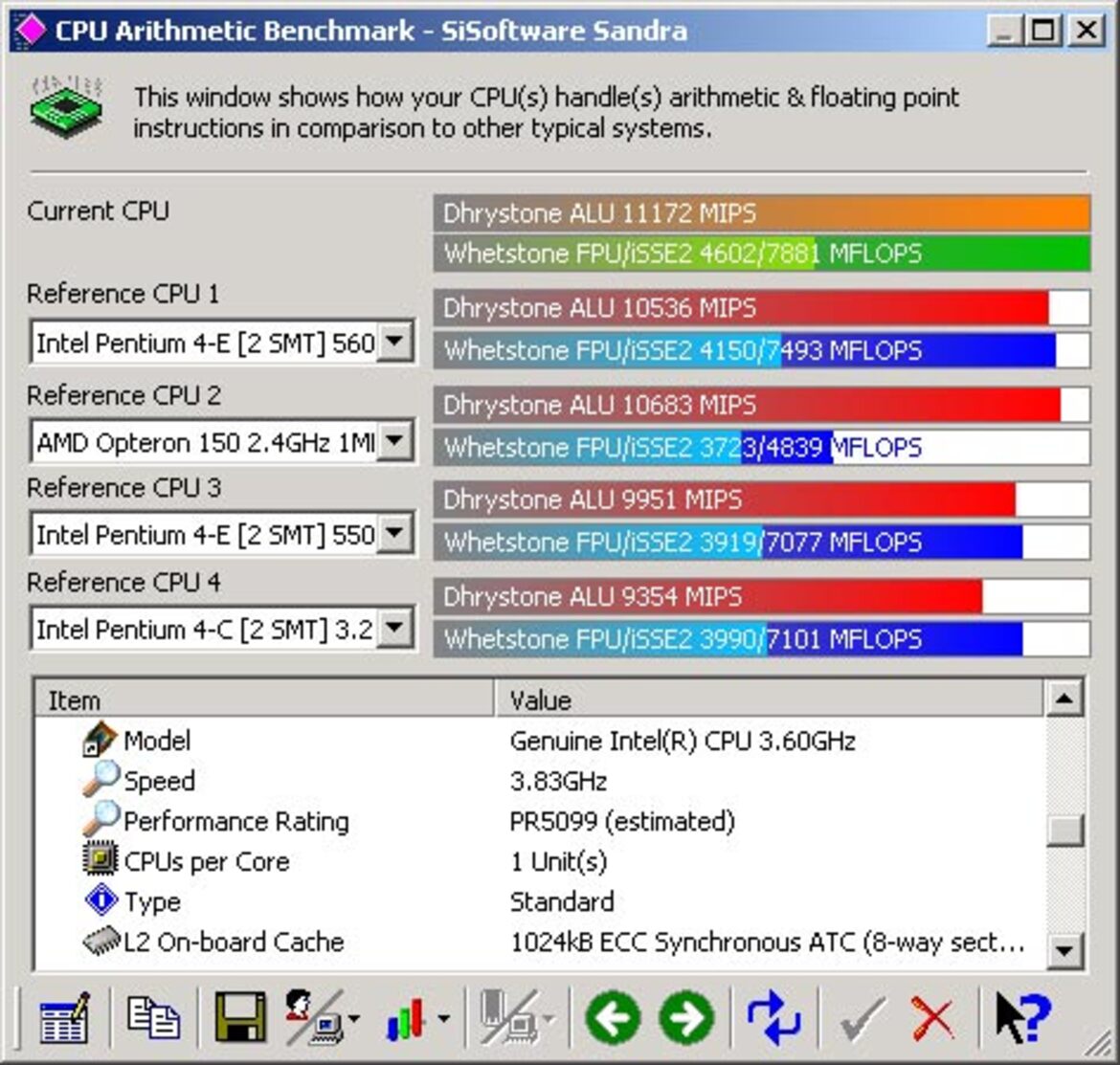Select the 3.83GHz speed value

click(x=558, y=781)
